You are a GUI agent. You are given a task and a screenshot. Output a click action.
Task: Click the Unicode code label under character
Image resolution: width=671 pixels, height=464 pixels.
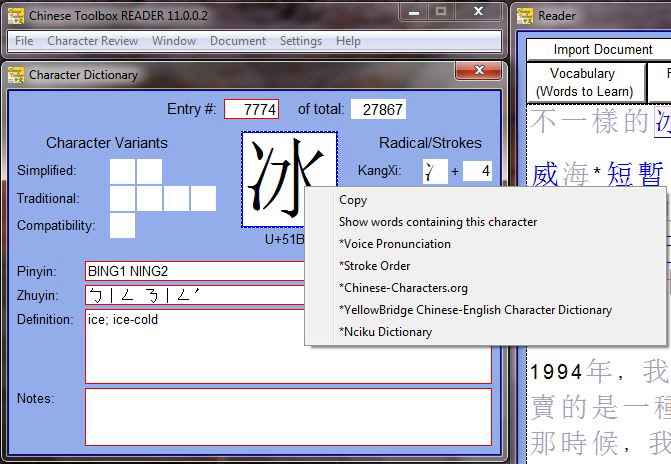285,239
